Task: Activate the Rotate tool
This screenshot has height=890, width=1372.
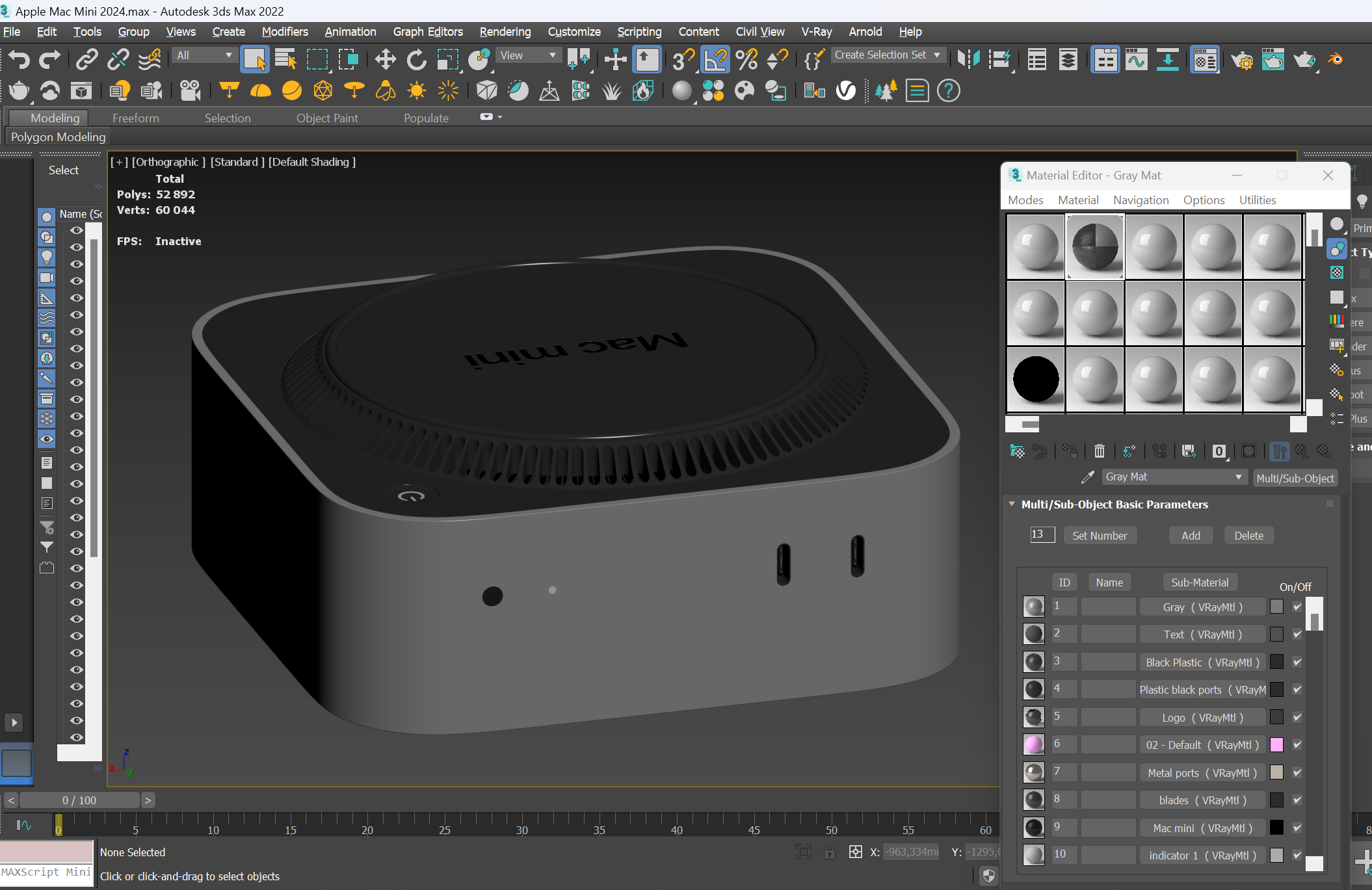Action: (x=416, y=60)
